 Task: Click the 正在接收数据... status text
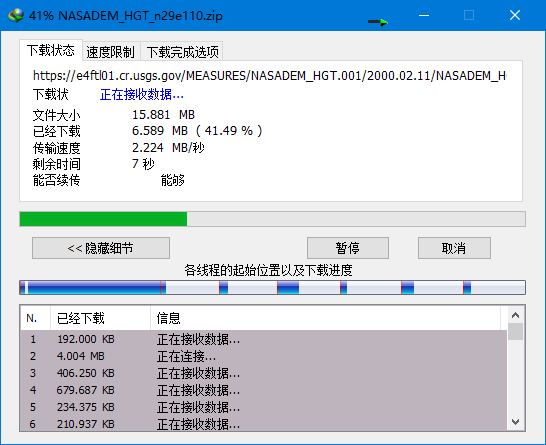click(x=142, y=94)
